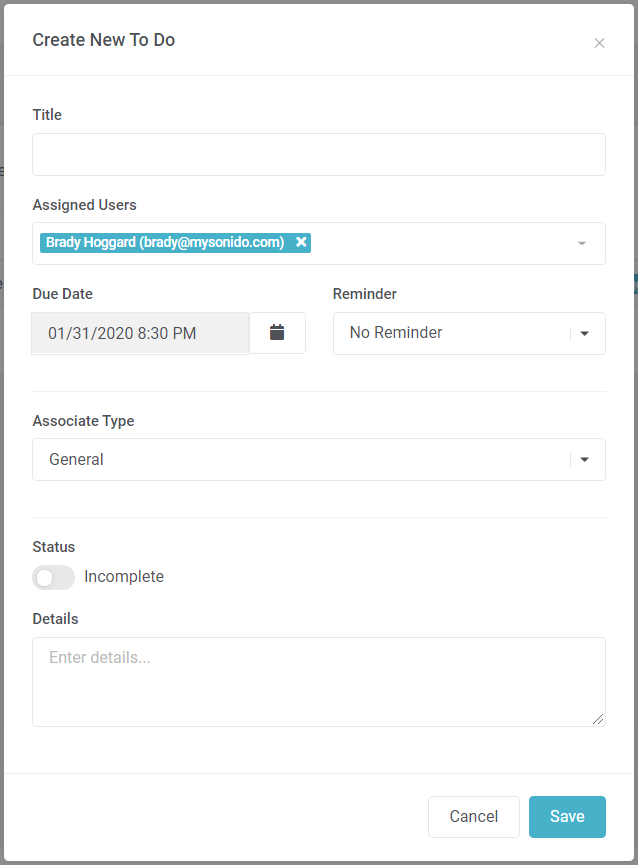Select the 'No Reminder' dropdown value
Screen dimensions: 638x865
click(x=396, y=333)
